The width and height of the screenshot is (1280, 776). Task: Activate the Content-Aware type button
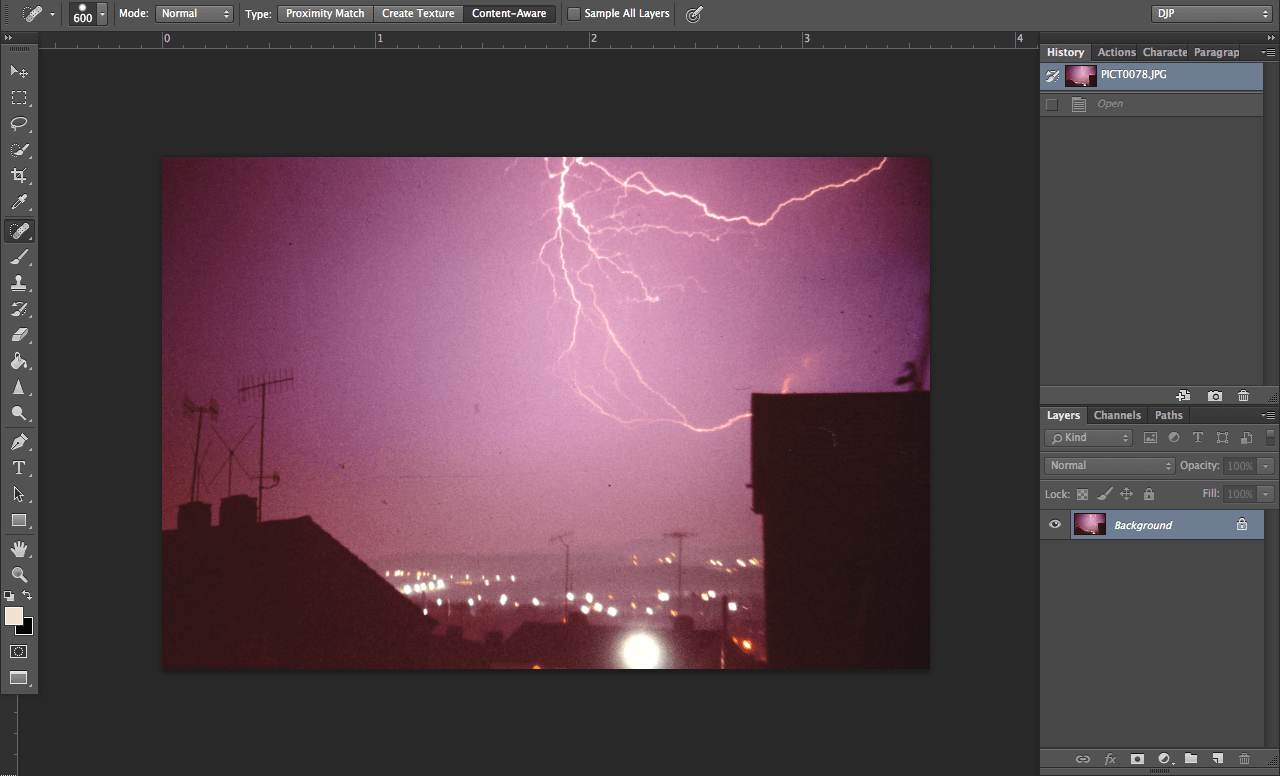click(509, 13)
